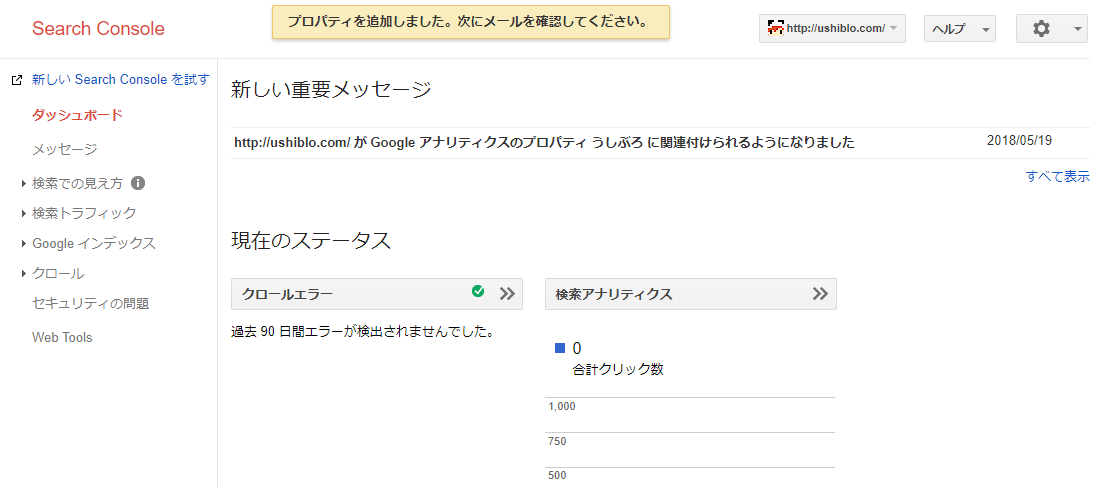Click the 過去 90 日間エラー text
The width and height of the screenshot is (1112, 487).
pyautogui.click(x=362, y=331)
